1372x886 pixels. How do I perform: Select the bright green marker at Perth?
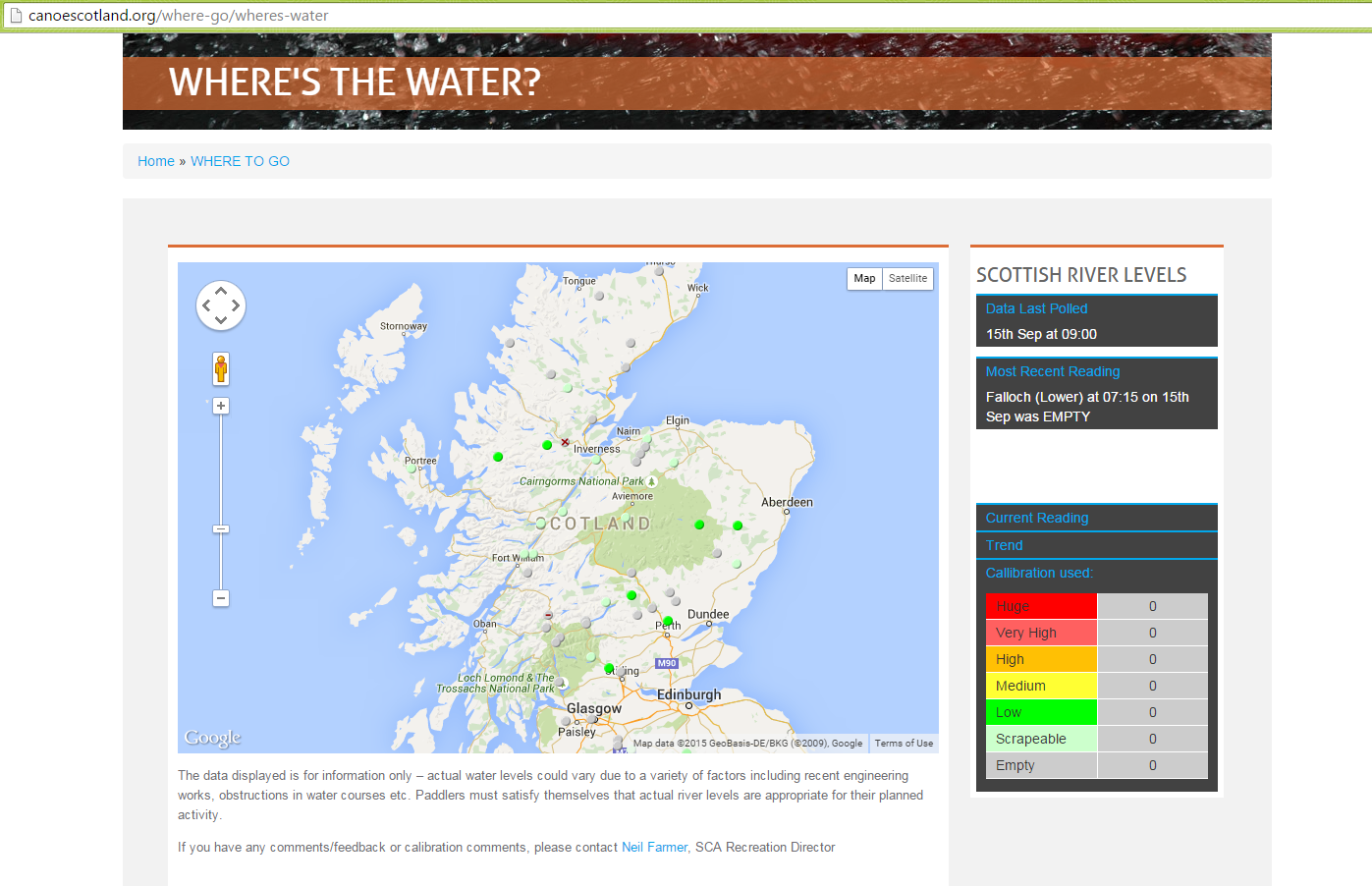[668, 621]
